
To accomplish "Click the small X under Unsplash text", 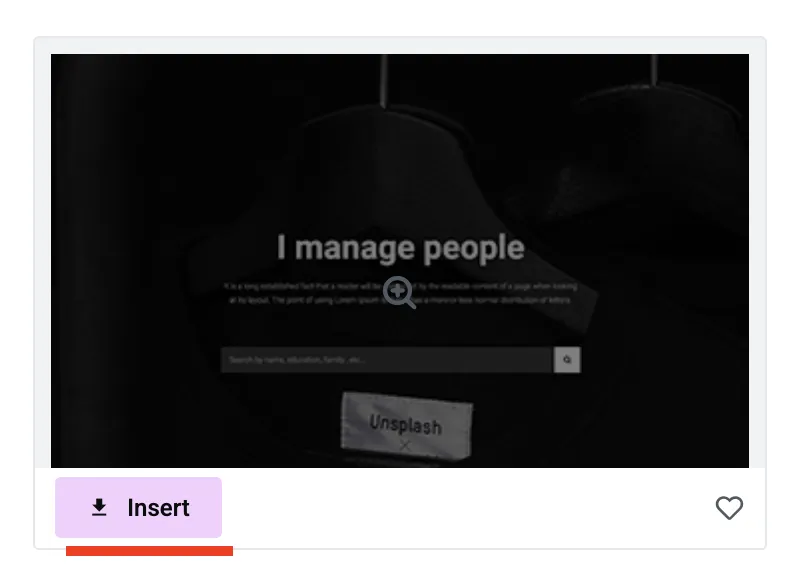I will pyautogui.click(x=405, y=446).
